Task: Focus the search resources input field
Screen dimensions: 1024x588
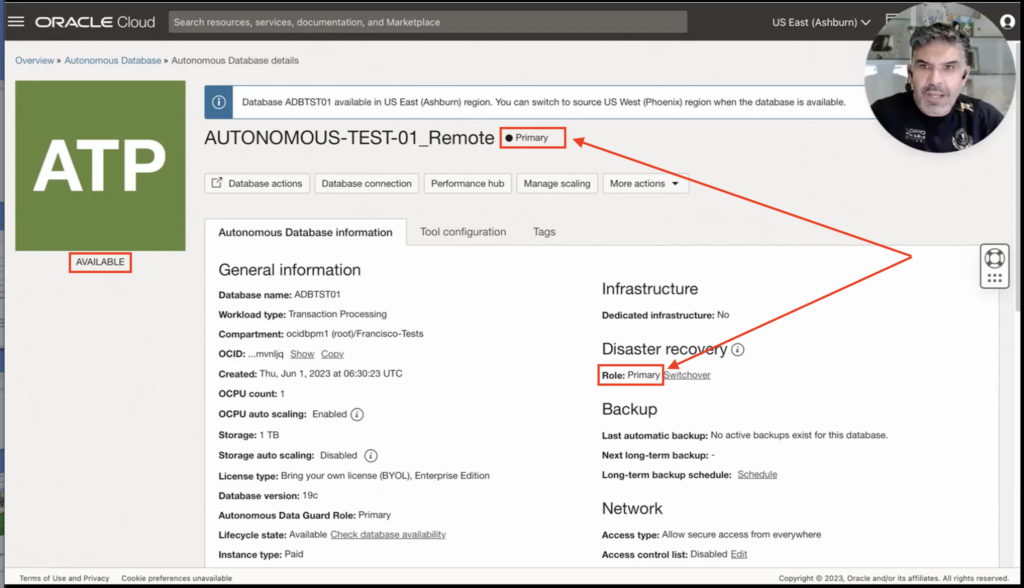Action: tap(428, 22)
